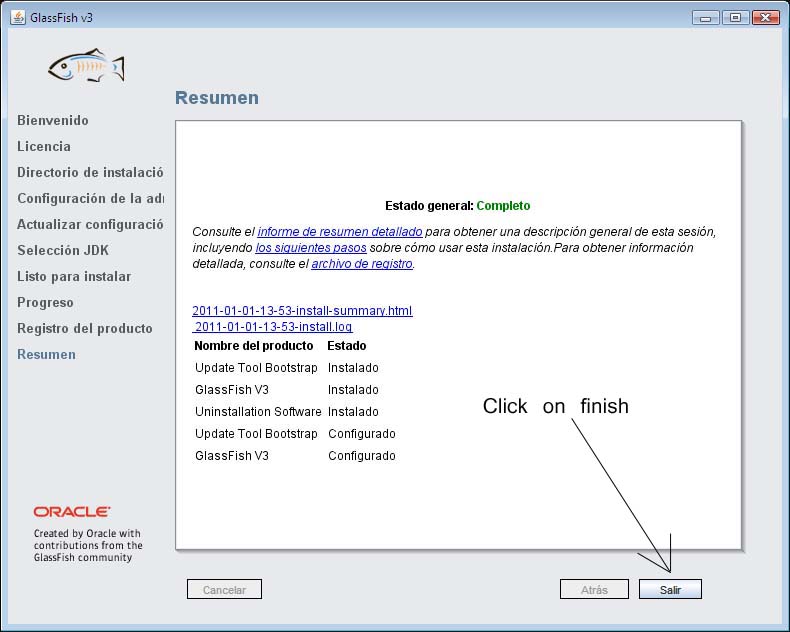Click the Salir button to finish
The image size is (790, 632).
(x=670, y=589)
